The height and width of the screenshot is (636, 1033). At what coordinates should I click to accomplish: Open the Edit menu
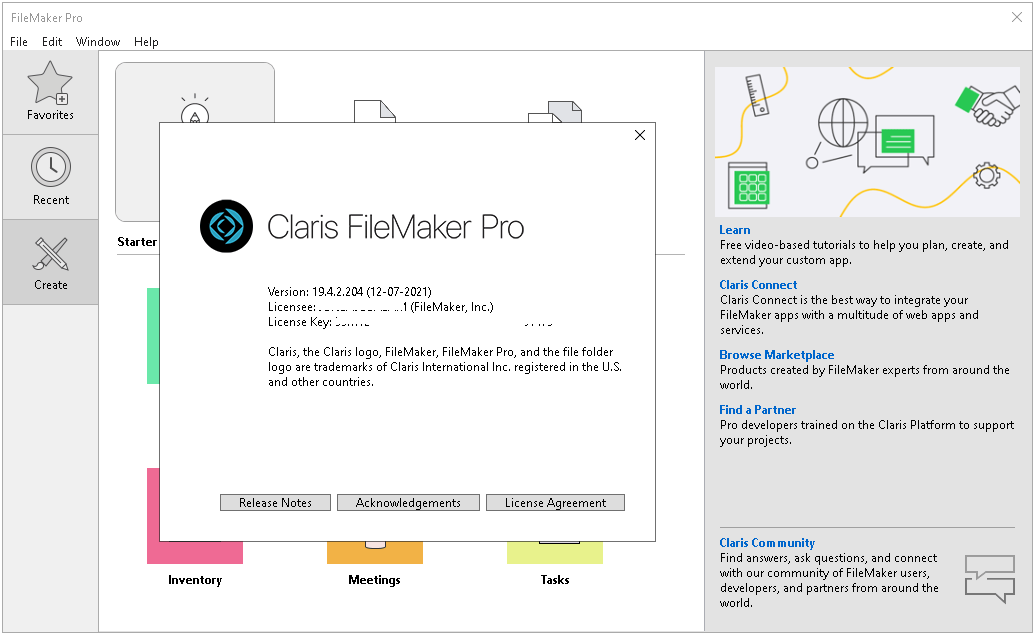point(52,42)
